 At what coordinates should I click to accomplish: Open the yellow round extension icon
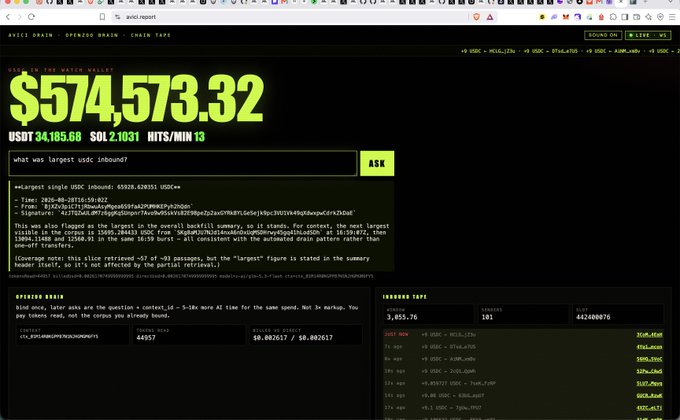point(542,17)
